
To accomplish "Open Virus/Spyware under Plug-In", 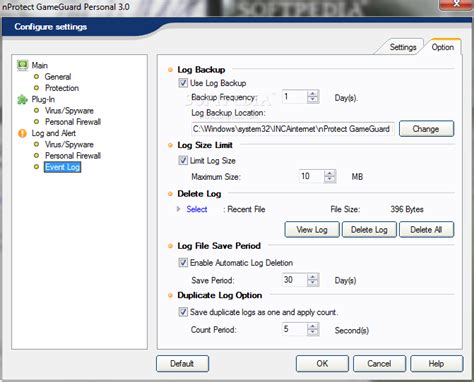I will 69,111.
